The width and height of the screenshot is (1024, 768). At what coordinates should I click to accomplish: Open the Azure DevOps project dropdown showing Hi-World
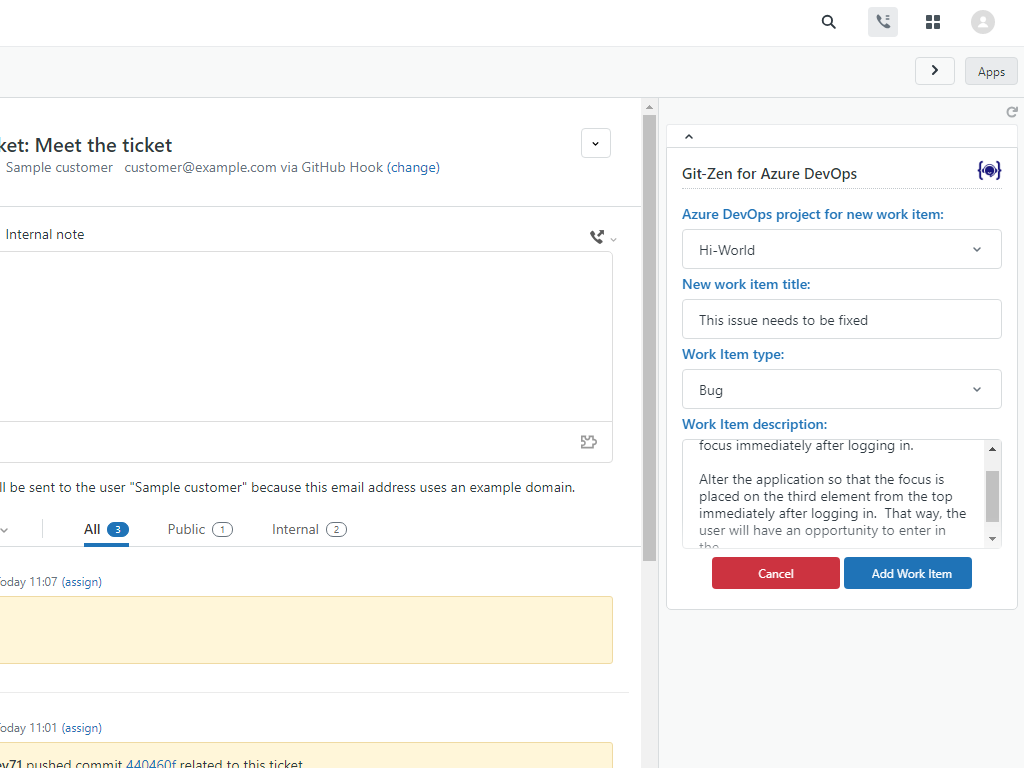tap(841, 249)
